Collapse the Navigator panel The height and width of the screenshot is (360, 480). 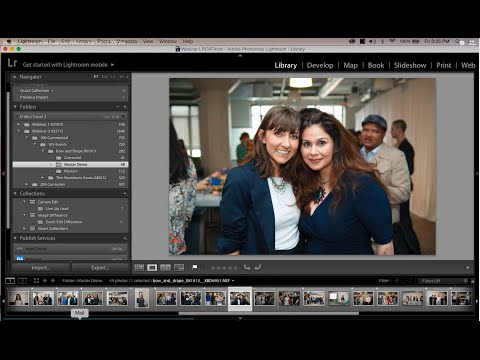point(15,77)
